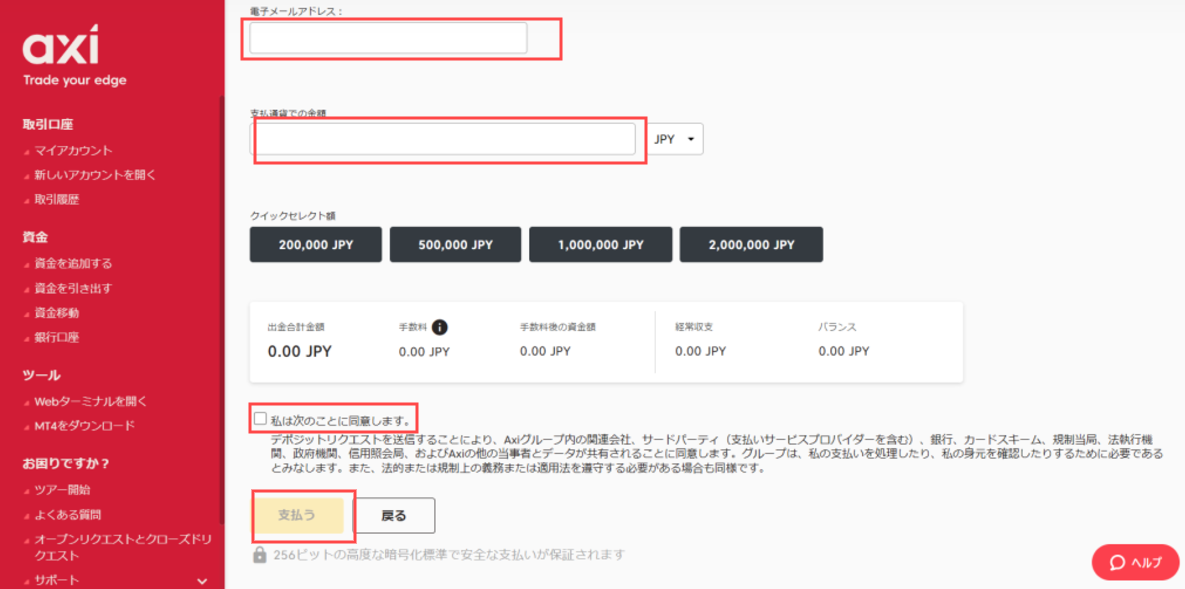Screen dimensions: 1185x589
Task: Open the ヘルプ chat bubble
Action: tap(1135, 562)
